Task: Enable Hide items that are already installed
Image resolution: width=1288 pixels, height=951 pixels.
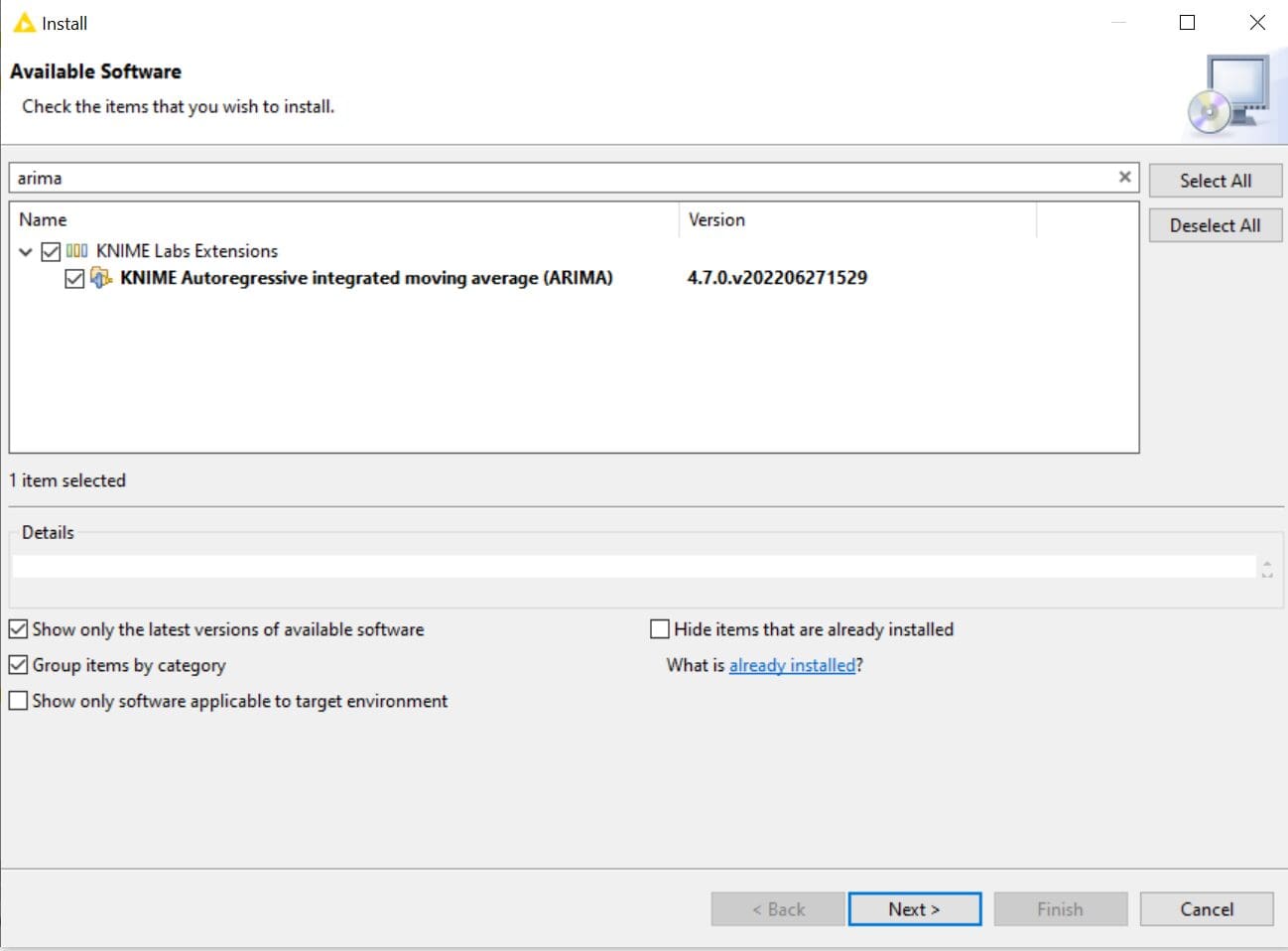Action: coord(660,629)
